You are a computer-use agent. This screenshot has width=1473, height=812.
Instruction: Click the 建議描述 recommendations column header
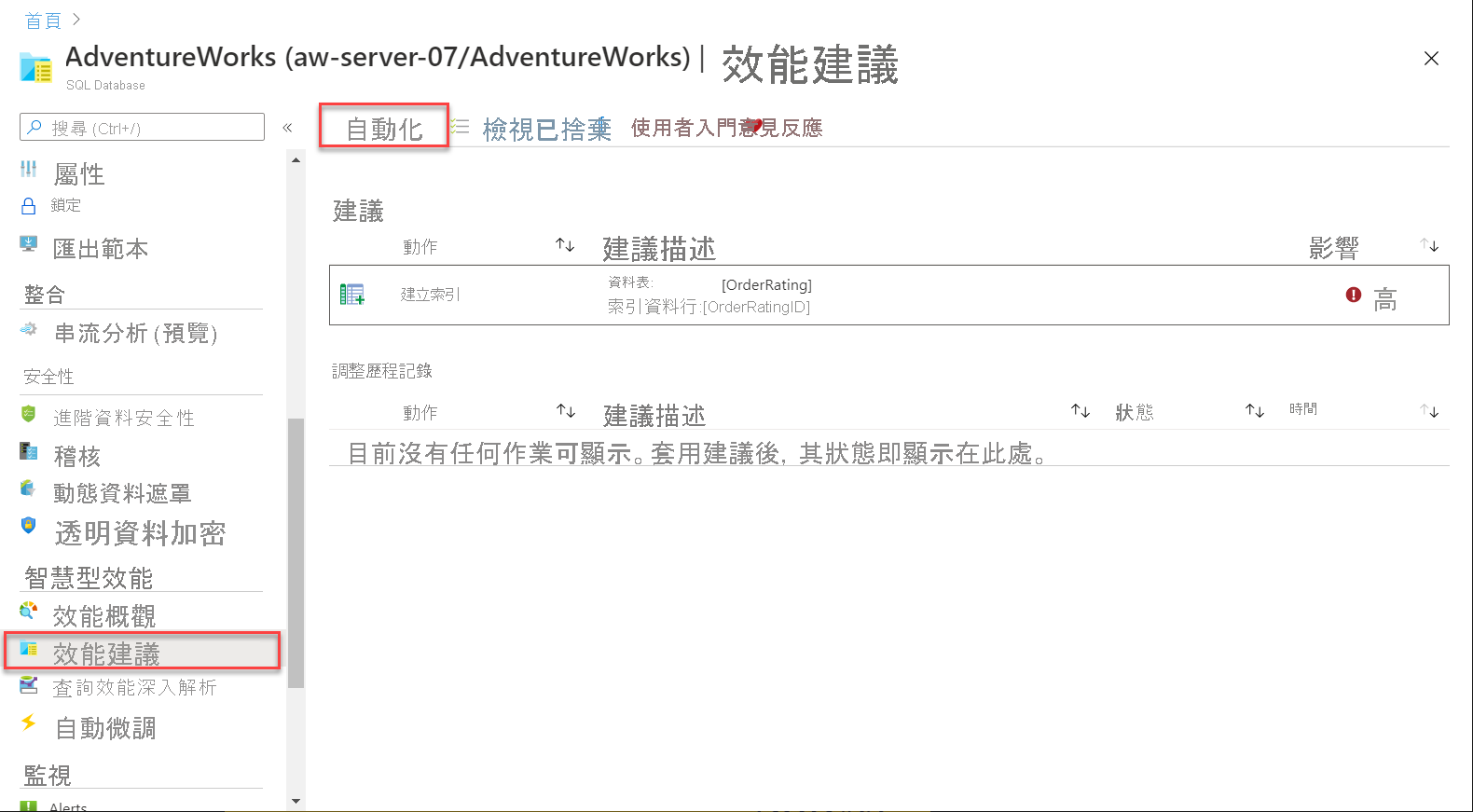pyautogui.click(x=659, y=249)
